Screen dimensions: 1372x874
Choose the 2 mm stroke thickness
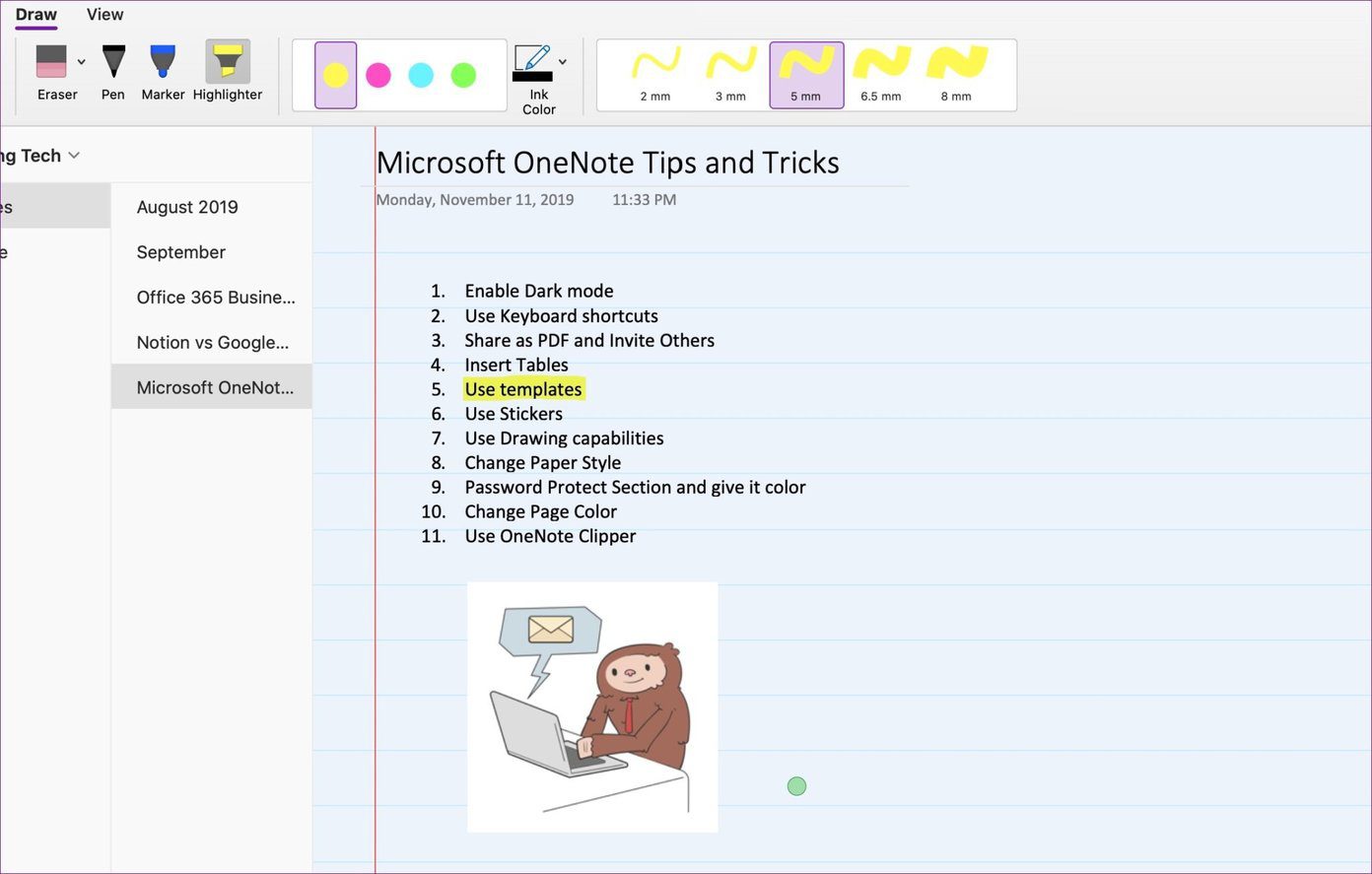tap(655, 75)
